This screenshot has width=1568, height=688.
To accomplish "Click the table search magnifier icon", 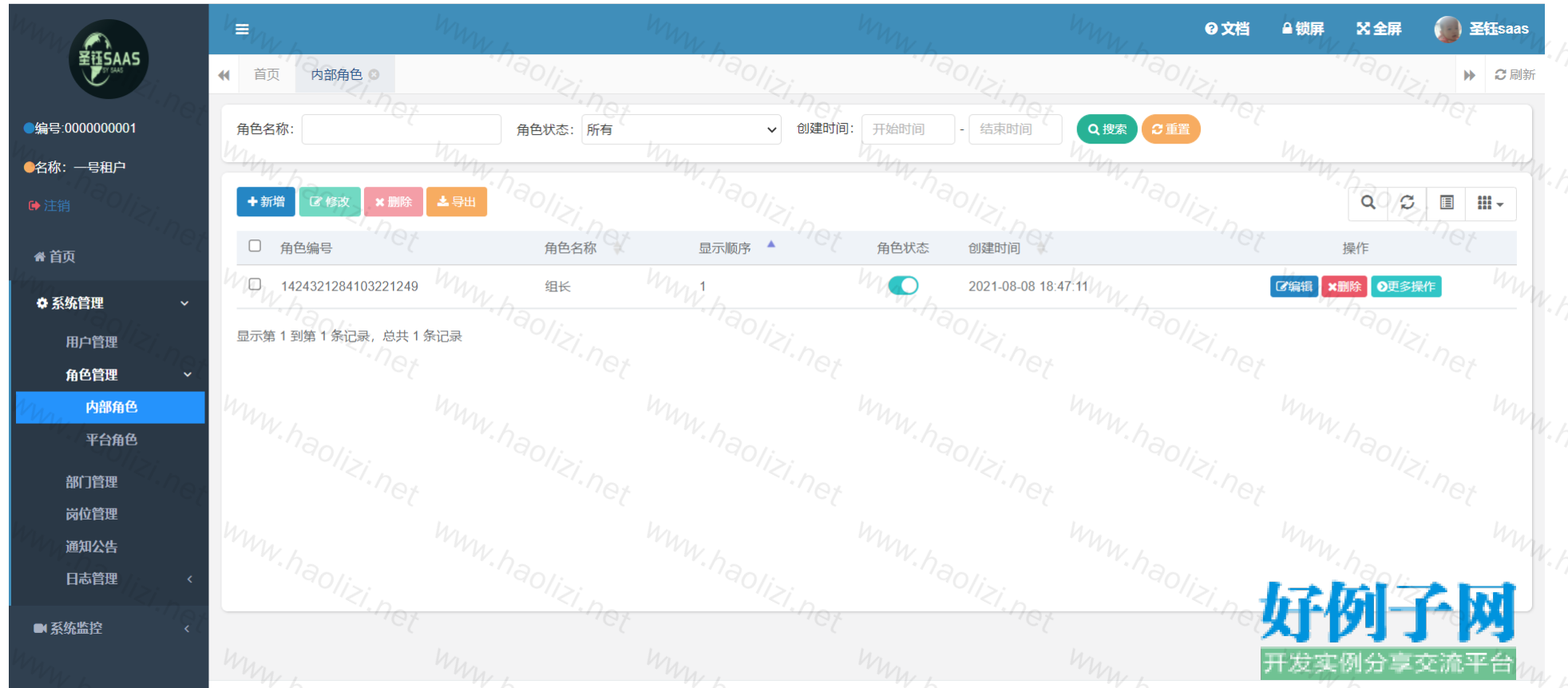I will tap(1368, 203).
